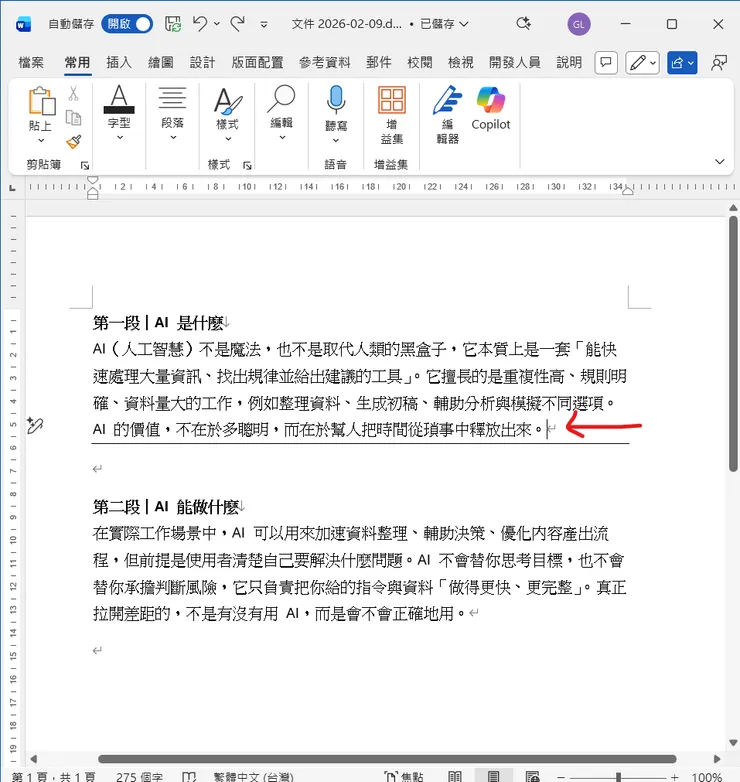Click the save with sync icon
The height and width of the screenshot is (782, 740).
click(x=173, y=24)
